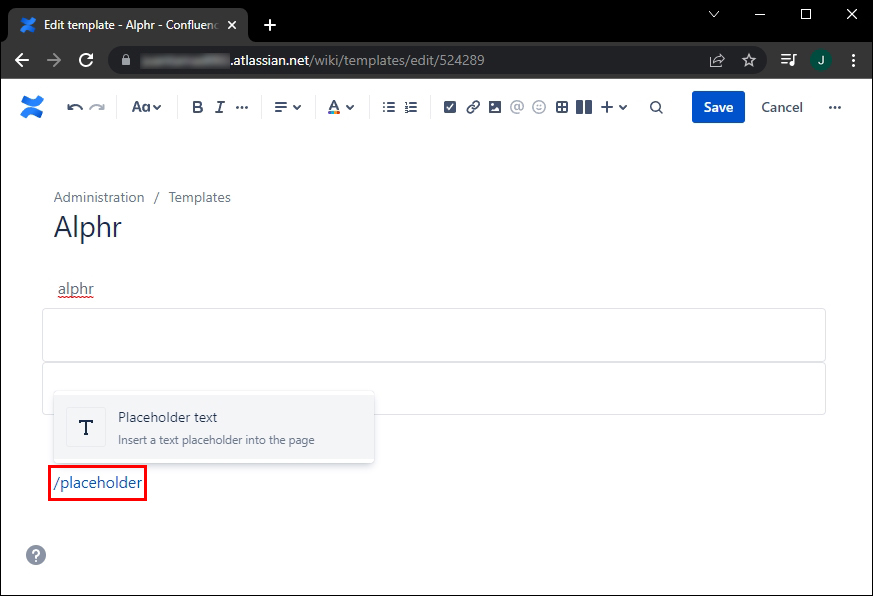Go back in the browser
Screen dimensions: 873x596
22,60
